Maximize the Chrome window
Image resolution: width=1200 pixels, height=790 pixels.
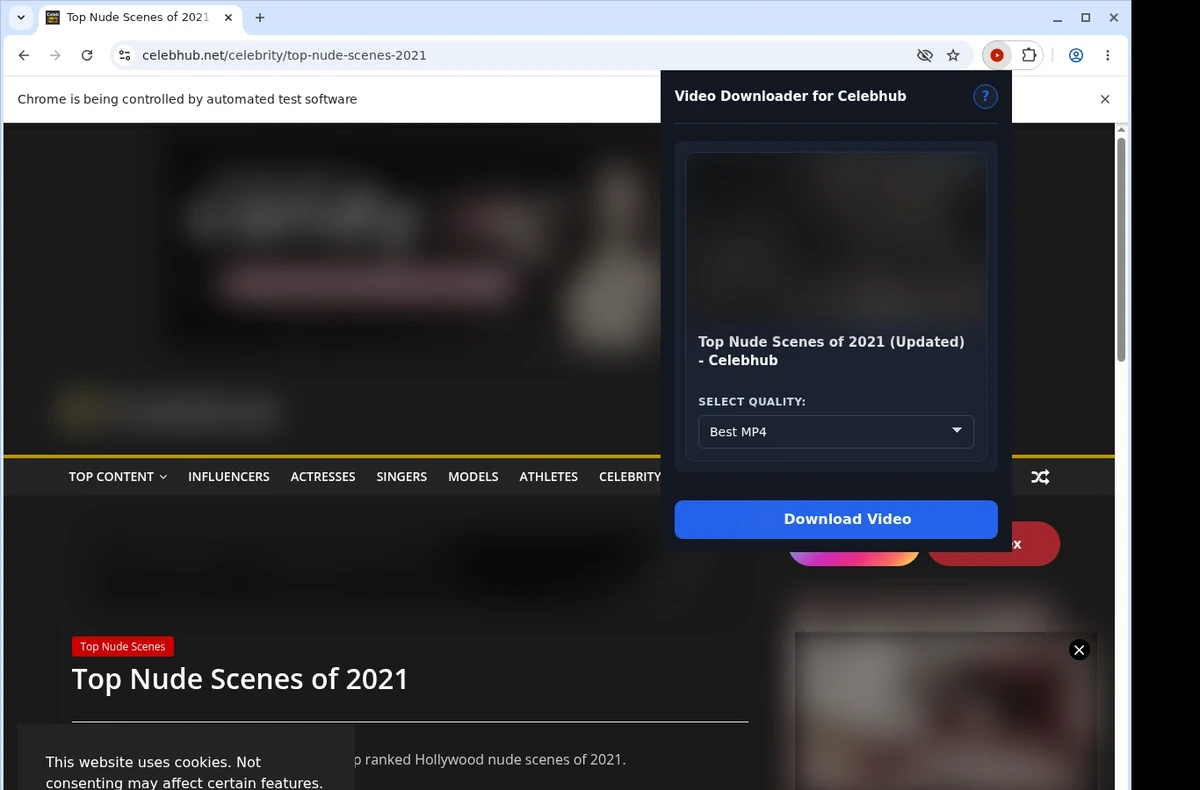point(1086,17)
